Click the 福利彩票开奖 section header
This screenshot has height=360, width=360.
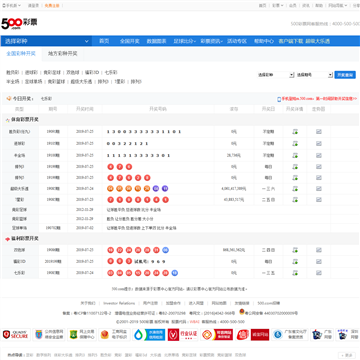(x=25, y=239)
